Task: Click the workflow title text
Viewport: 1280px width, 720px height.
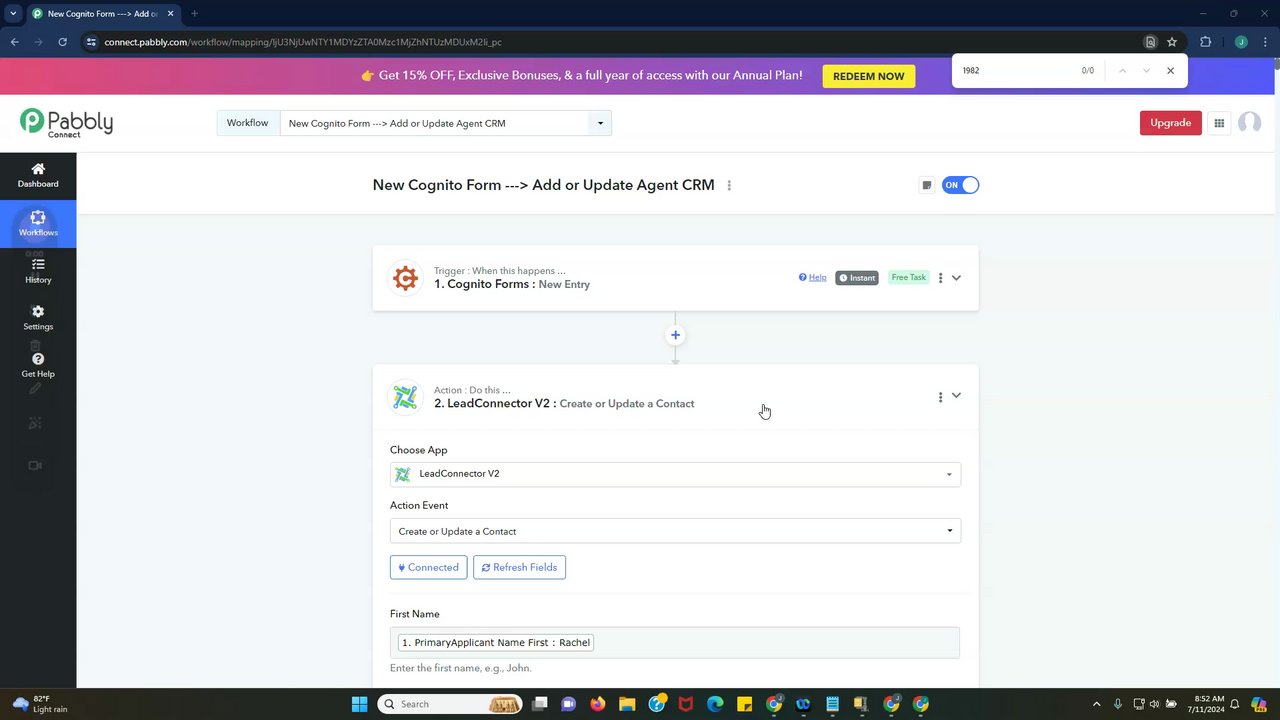Action: click(x=543, y=185)
